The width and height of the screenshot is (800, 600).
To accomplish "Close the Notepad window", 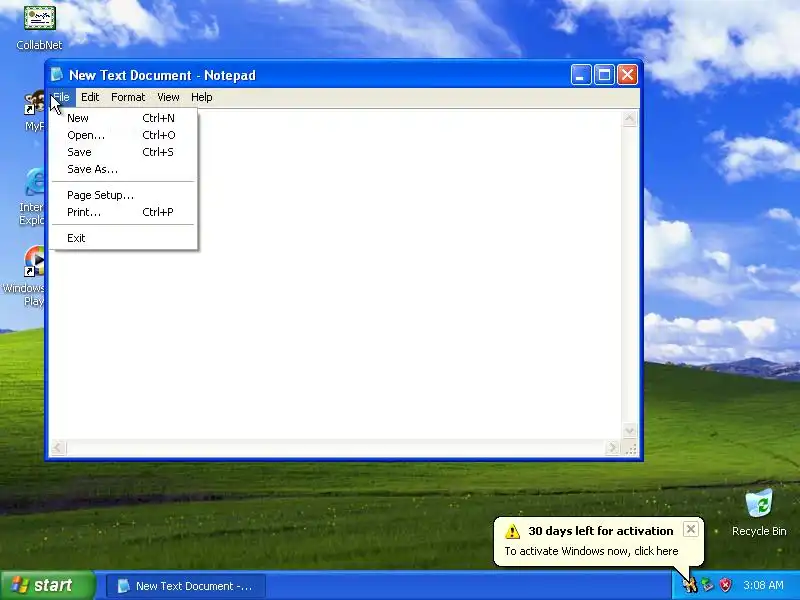I will pyautogui.click(x=628, y=75).
